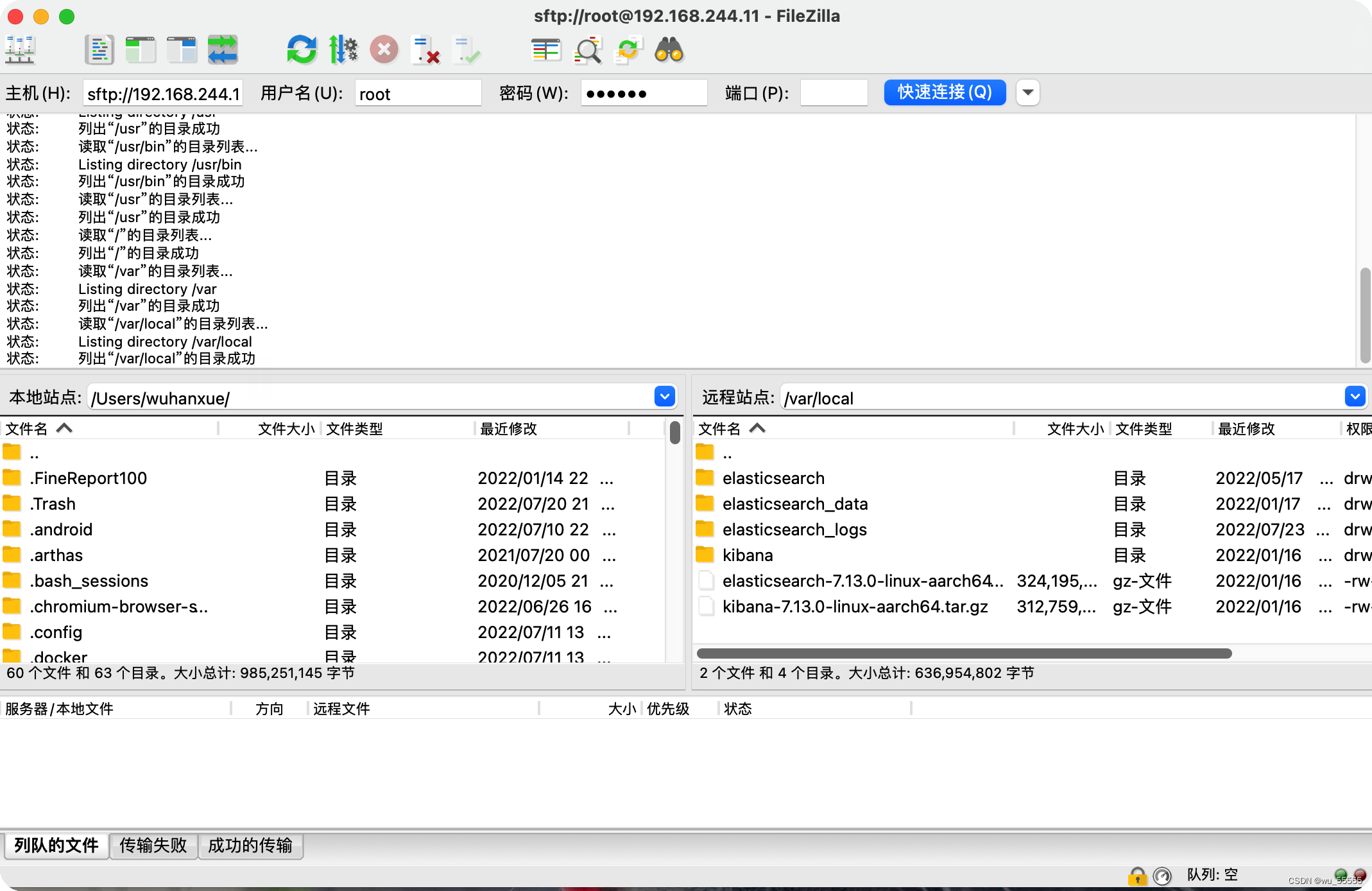Screen dimensions: 1372x891
Task: Click the 状态 queue column header
Action: click(815, 709)
